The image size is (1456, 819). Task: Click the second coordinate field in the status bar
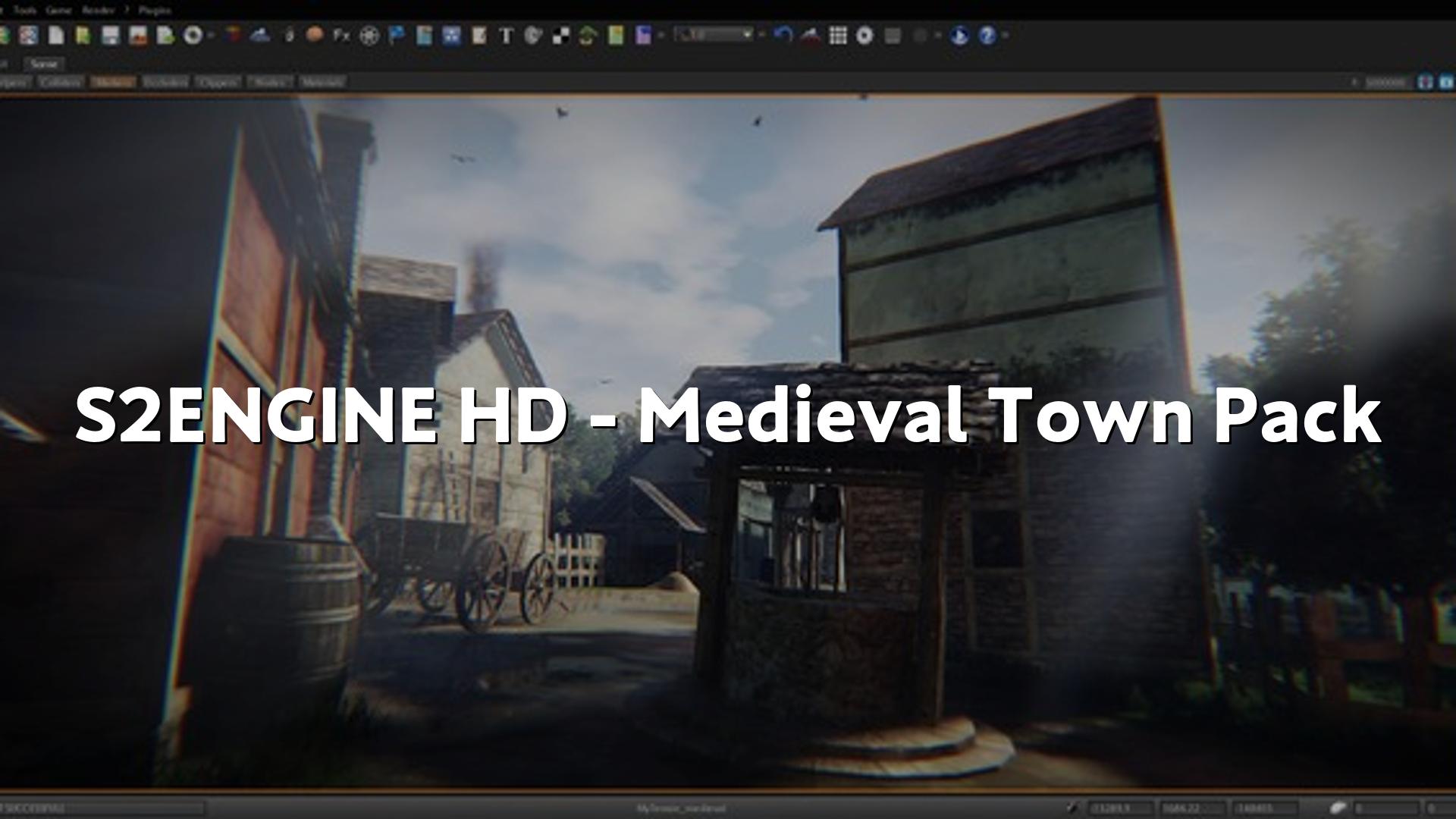coord(1192,808)
